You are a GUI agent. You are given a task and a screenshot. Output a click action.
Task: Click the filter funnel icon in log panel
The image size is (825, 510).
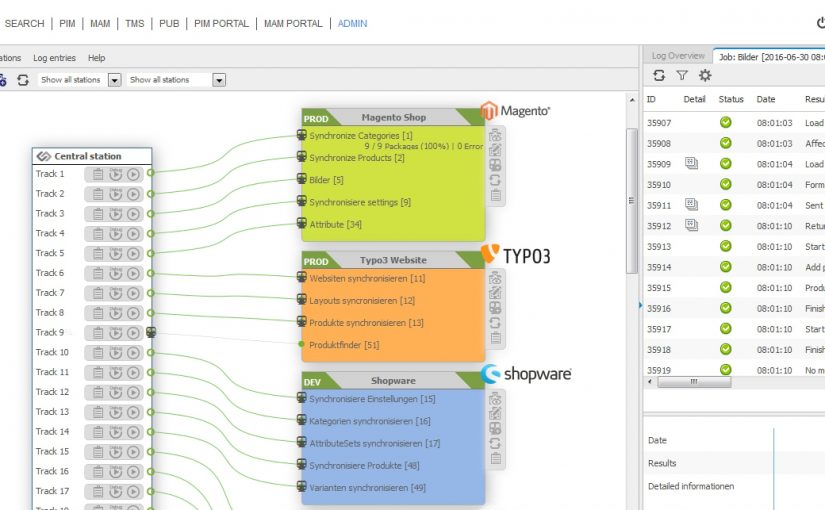click(682, 75)
